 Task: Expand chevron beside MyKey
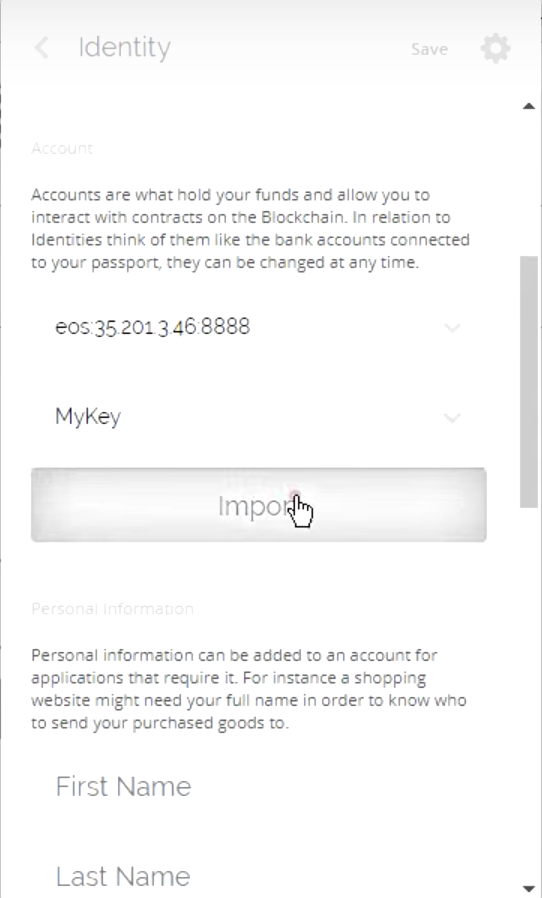pyautogui.click(x=452, y=418)
